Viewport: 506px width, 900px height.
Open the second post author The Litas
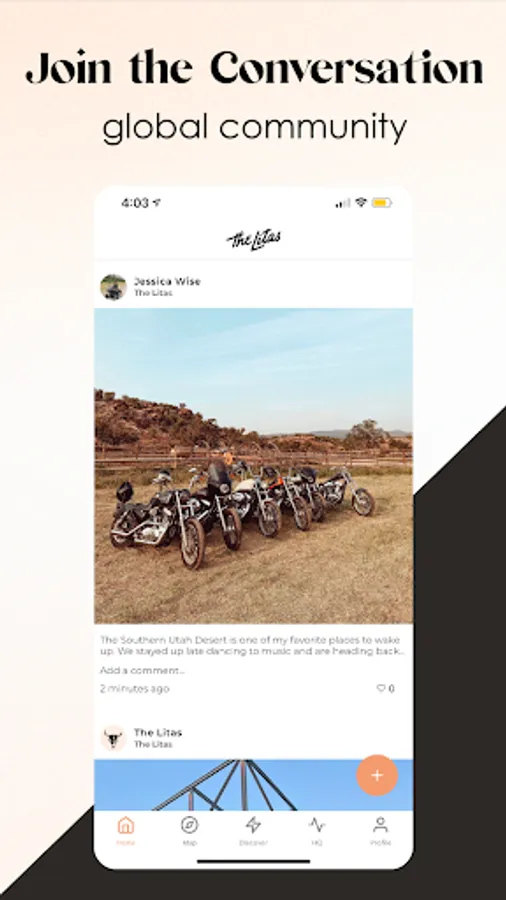pos(158,732)
